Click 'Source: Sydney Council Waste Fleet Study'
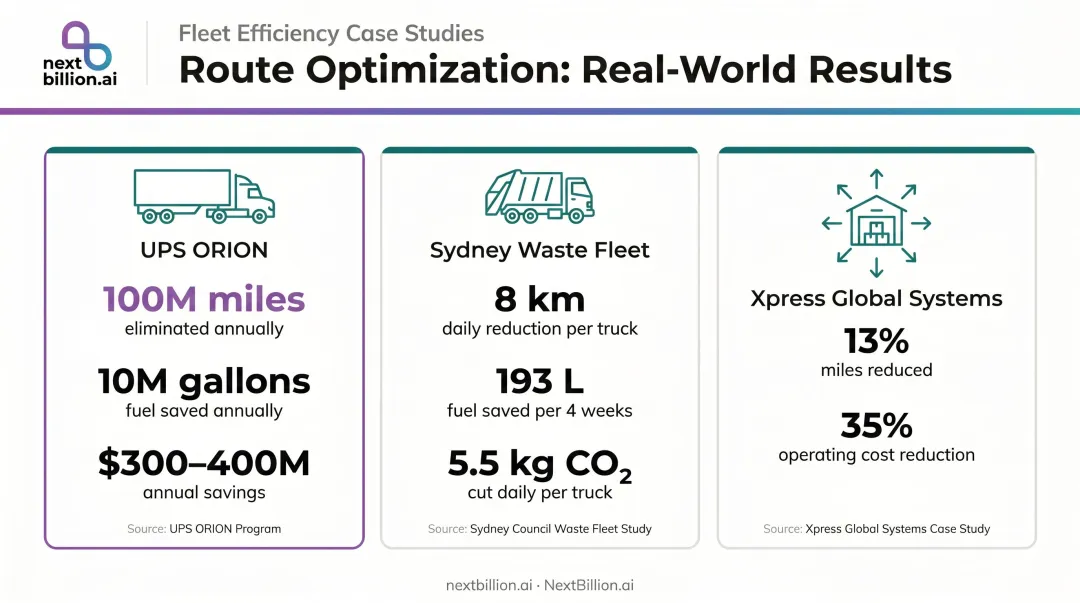Image resolution: width=1080 pixels, height=603 pixels. (539, 529)
